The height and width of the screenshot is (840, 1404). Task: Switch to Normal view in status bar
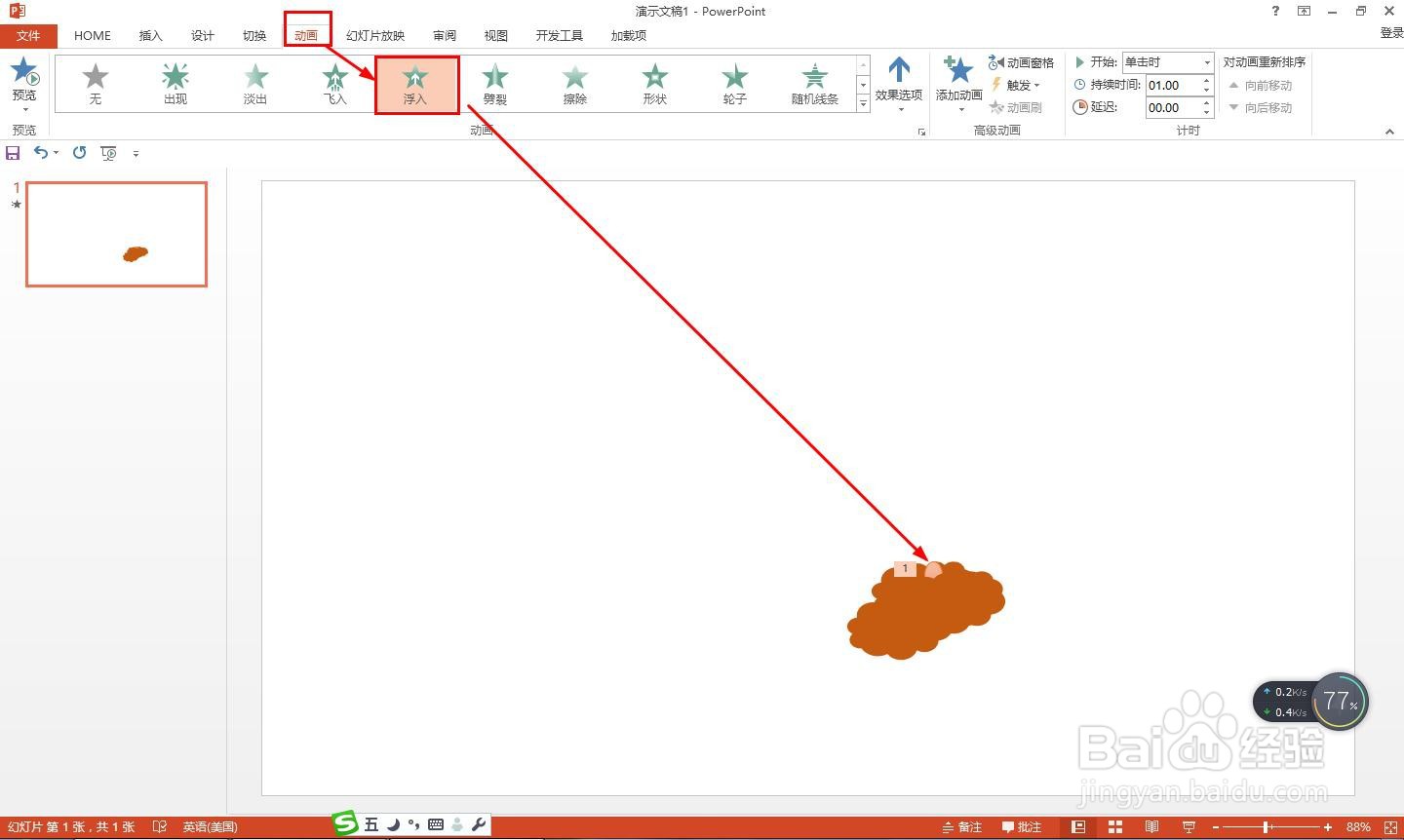[1078, 827]
